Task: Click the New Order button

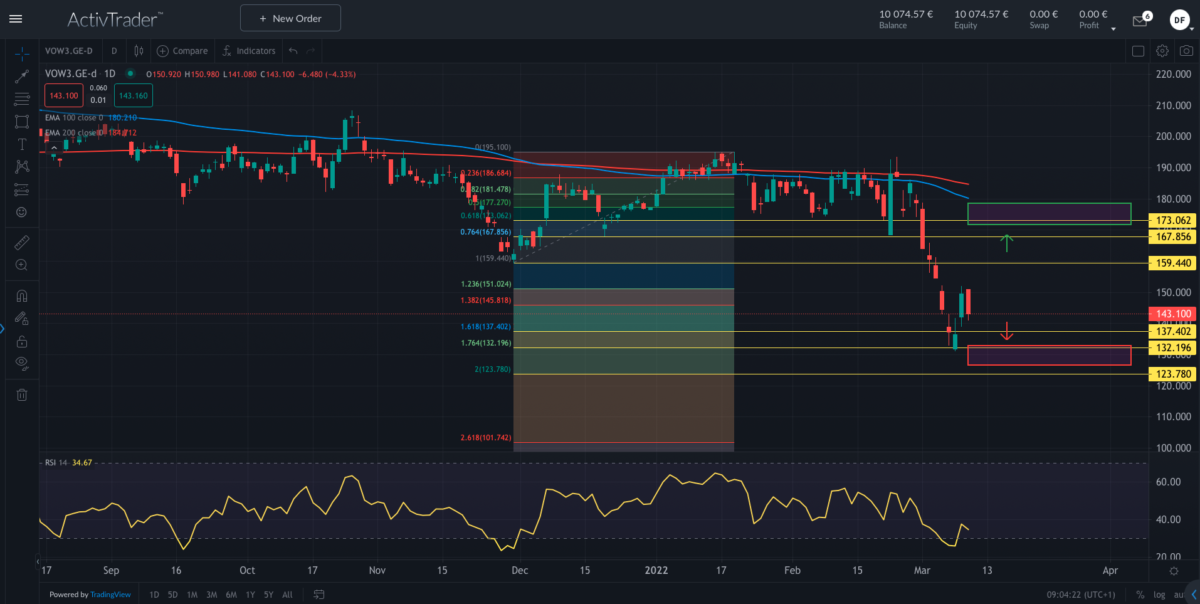Action: coord(290,17)
